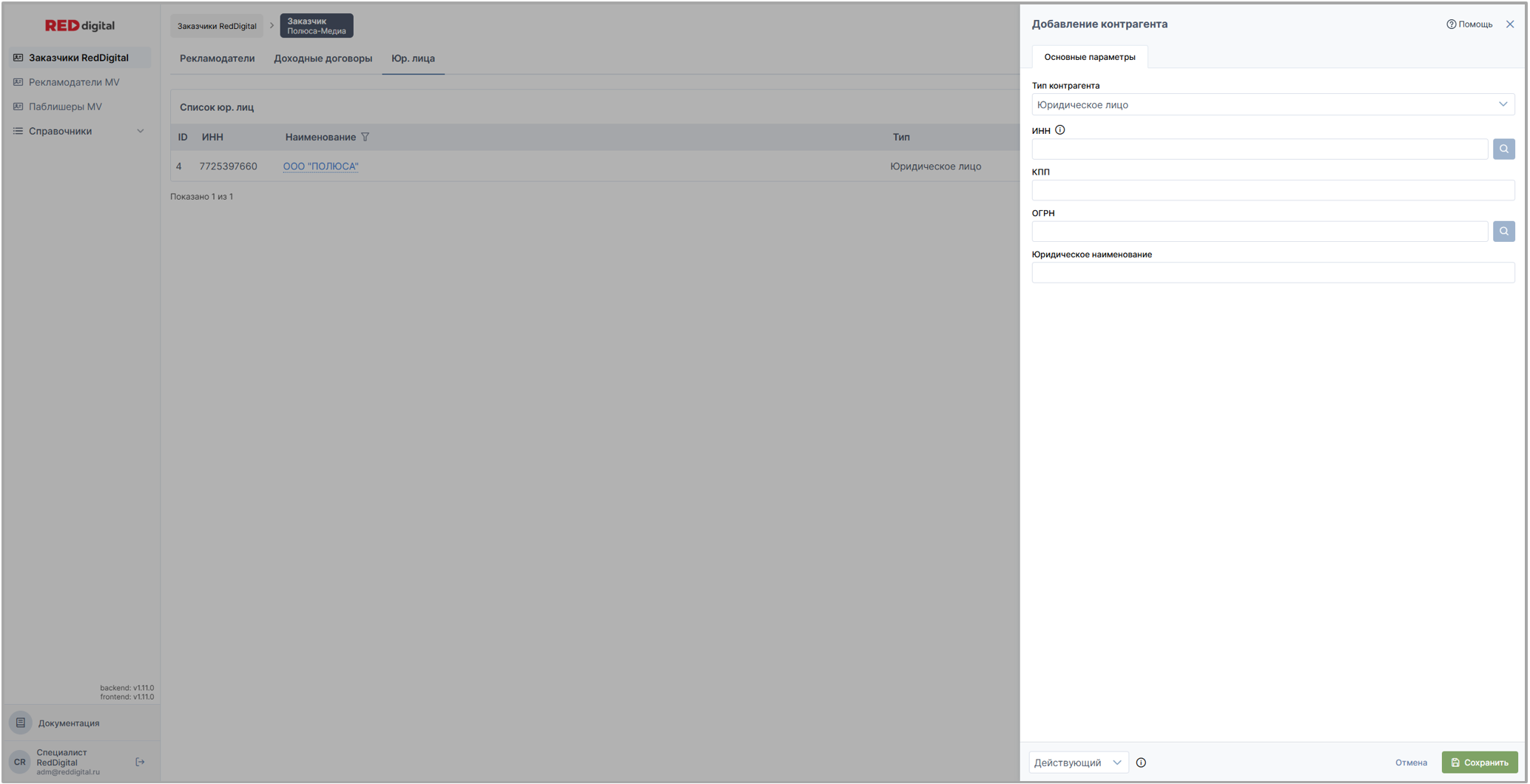Switch to the Рекламодатели tab
1530x784 pixels.
217,58
